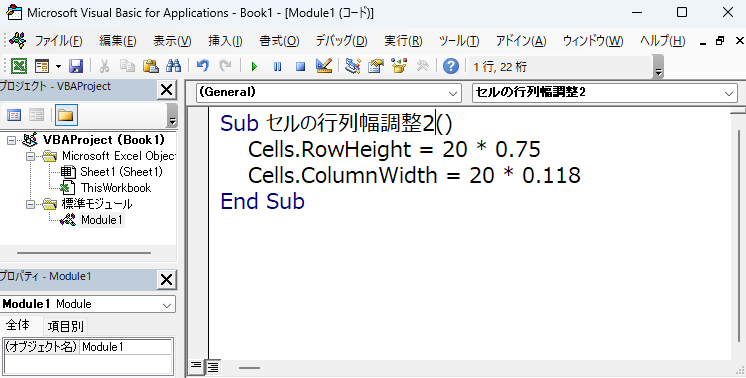Image resolution: width=746 pixels, height=378 pixels.
Task: Collapse the Microsoft Excel Objects folder
Action: (30, 156)
